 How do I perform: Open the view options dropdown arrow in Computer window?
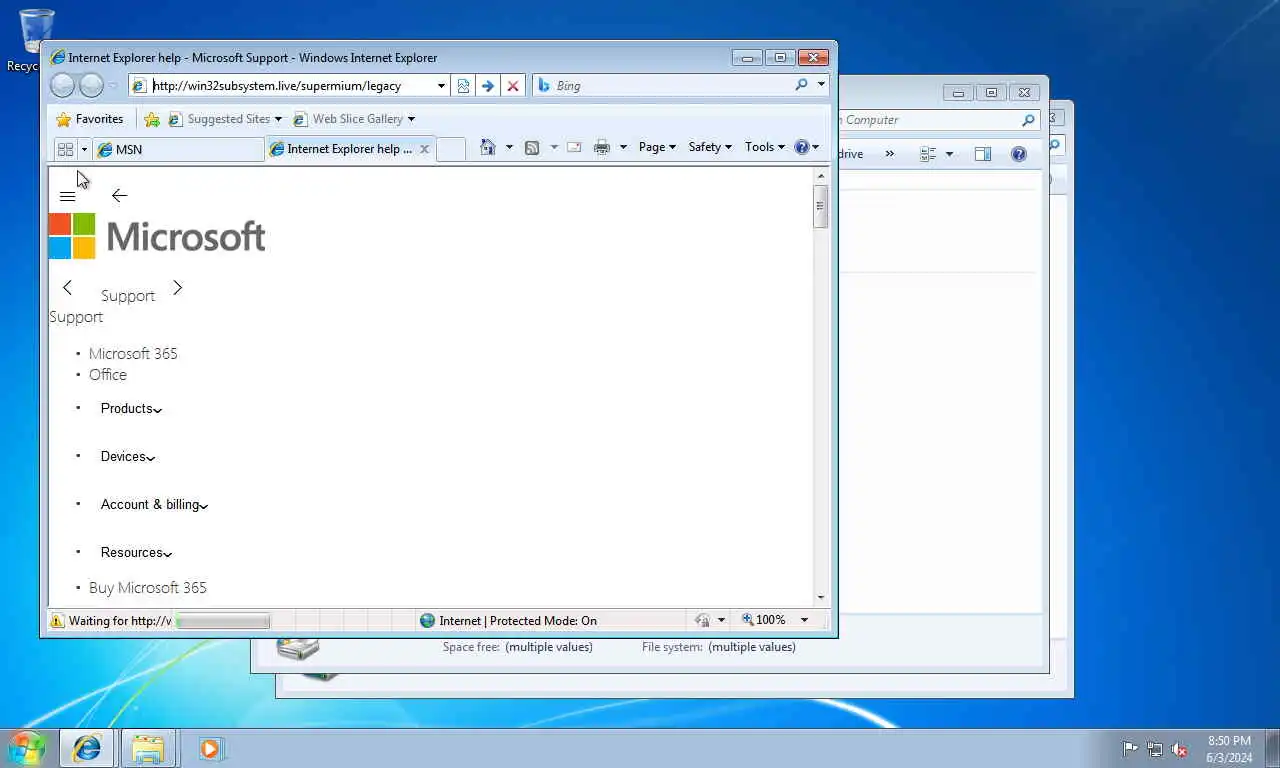pyautogui.click(x=949, y=154)
